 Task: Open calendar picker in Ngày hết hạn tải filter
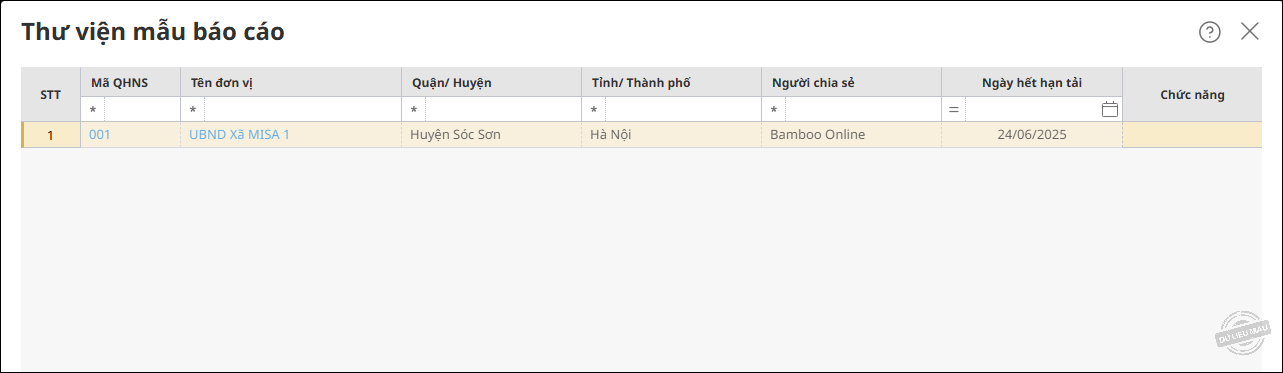1109,109
